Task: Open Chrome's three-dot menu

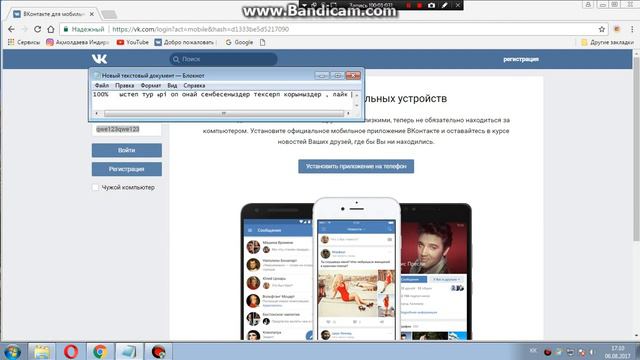Action: click(x=632, y=29)
